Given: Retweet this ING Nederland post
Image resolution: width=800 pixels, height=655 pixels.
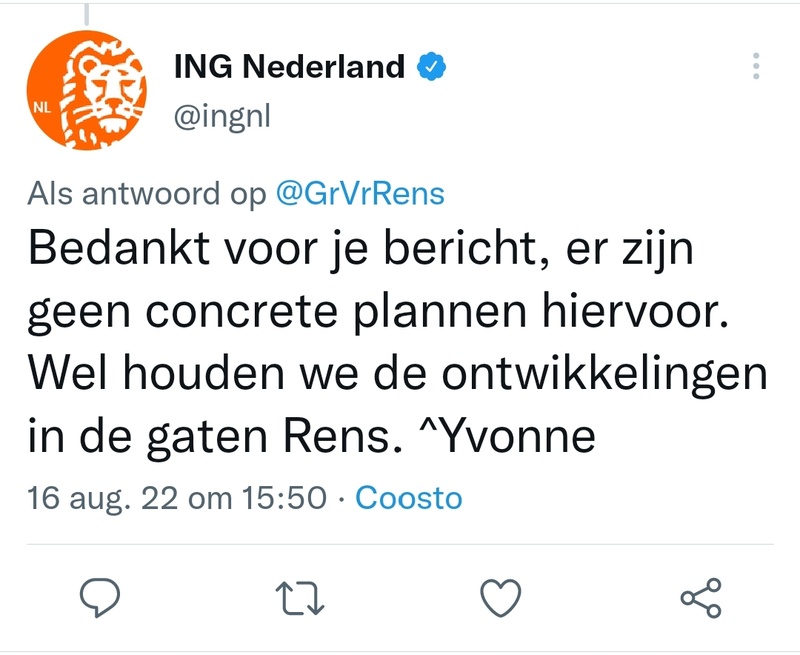Looking at the screenshot, I should click(x=298, y=598).
